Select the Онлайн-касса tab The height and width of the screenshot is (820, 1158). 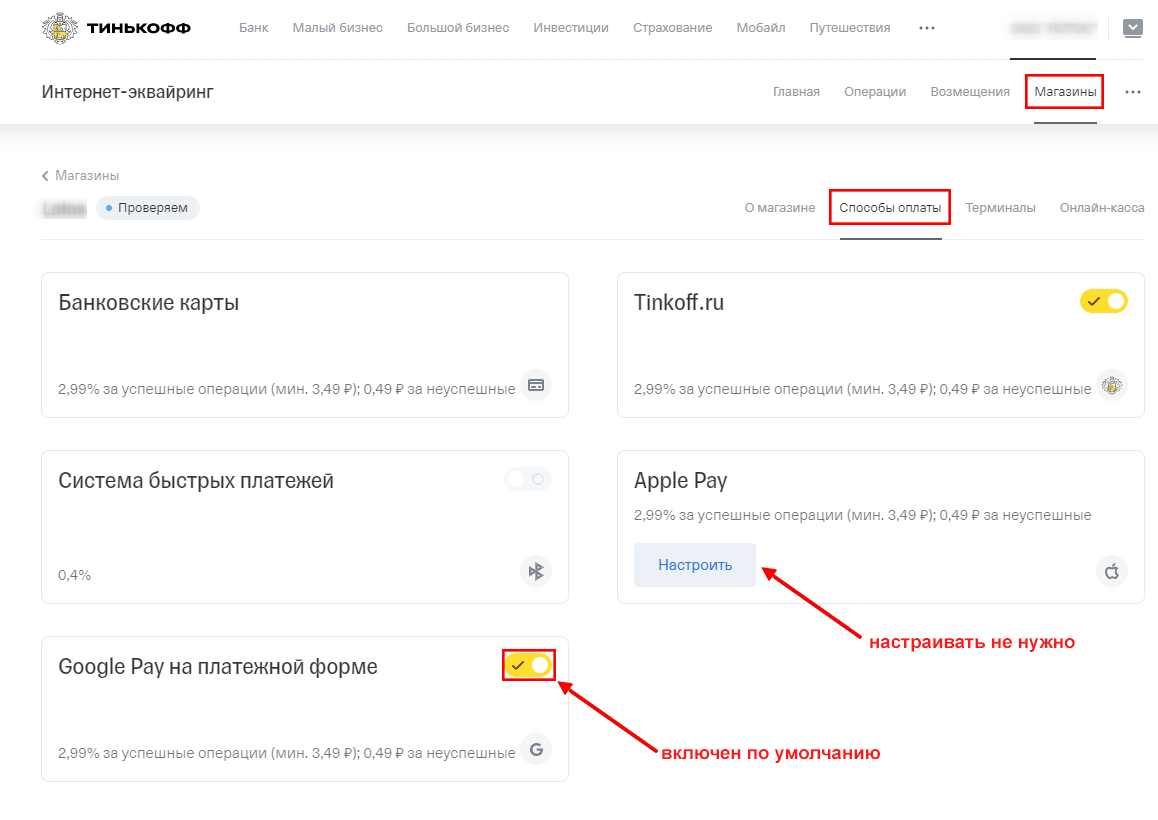[1102, 208]
